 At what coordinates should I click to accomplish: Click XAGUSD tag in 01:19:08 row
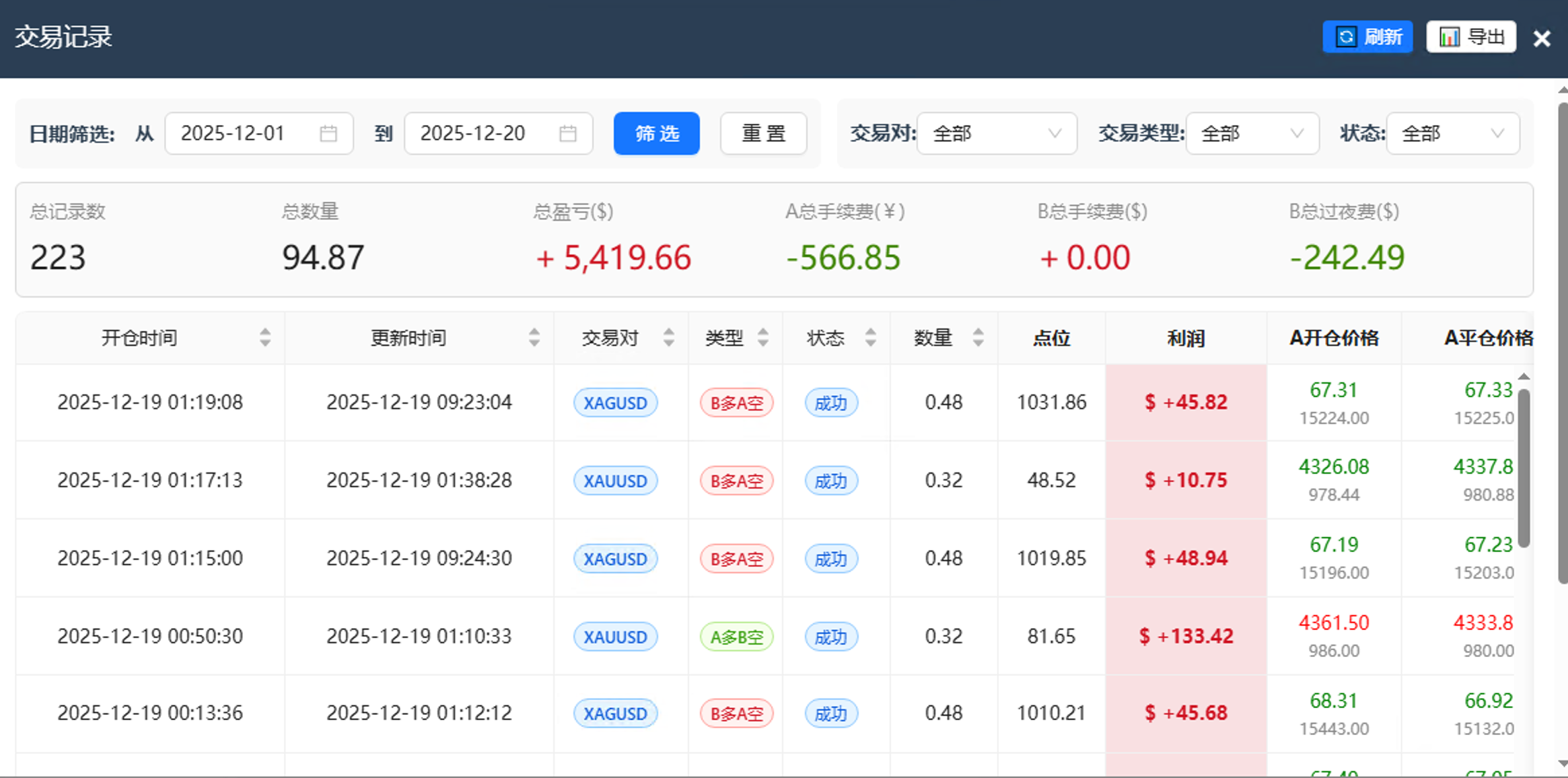pos(615,402)
